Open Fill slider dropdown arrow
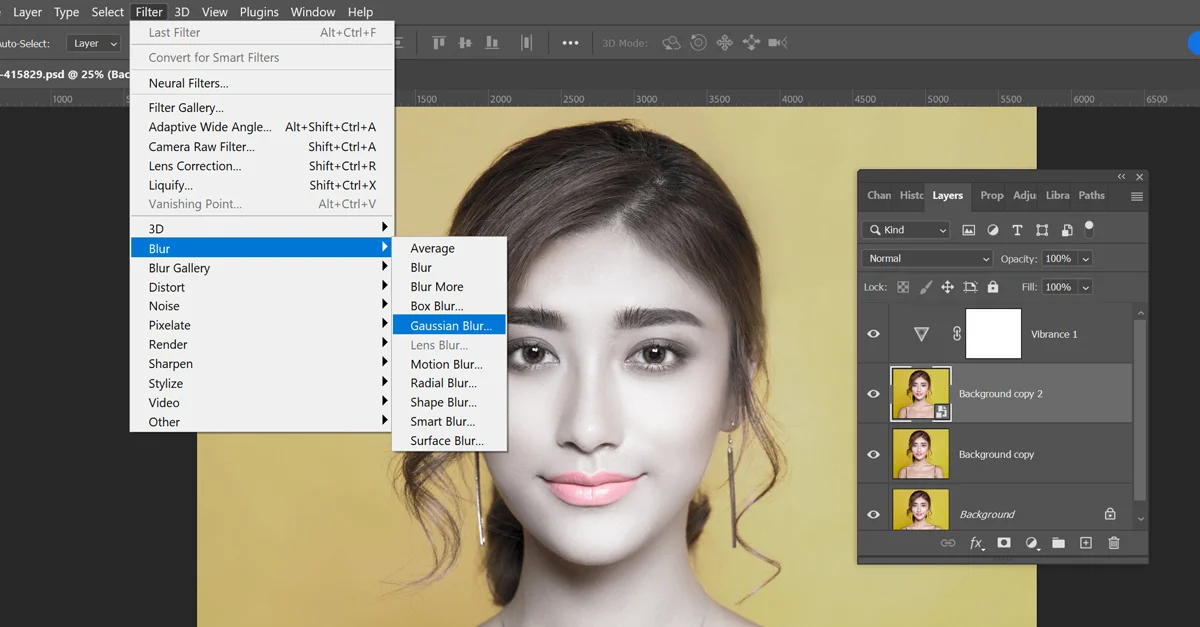Screen dimensions: 1200x627 click(x=1085, y=287)
